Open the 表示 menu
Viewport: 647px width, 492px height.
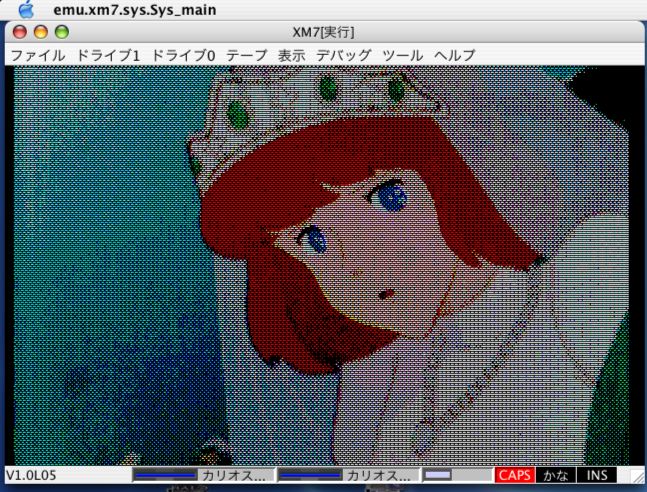[x=291, y=55]
